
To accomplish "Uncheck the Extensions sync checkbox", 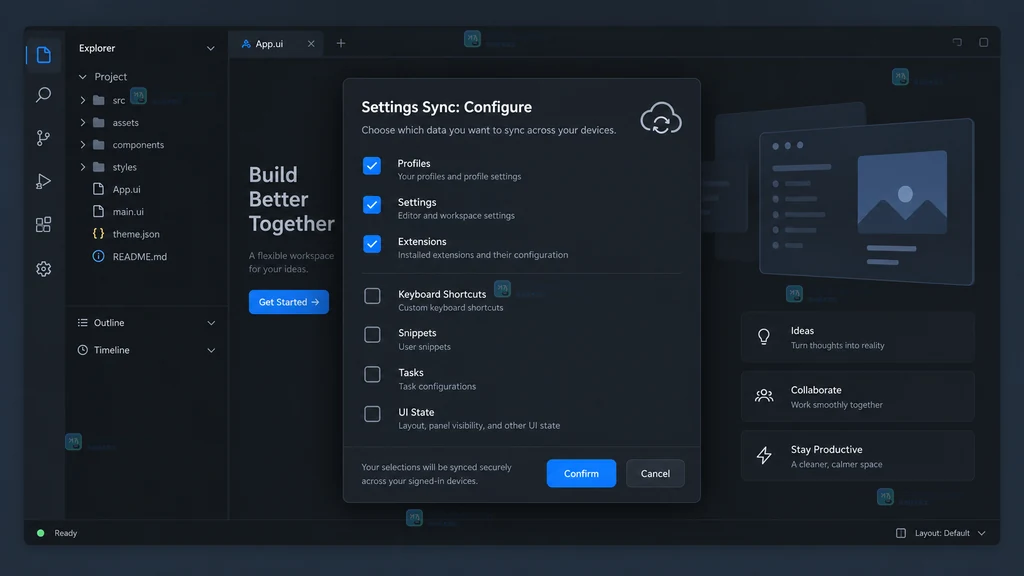I will 372,244.
